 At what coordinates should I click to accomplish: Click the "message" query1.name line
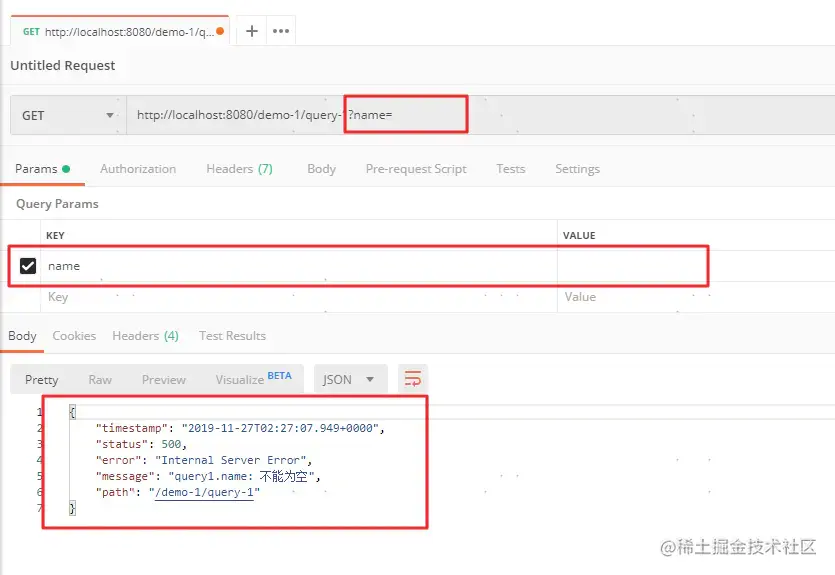pos(208,476)
